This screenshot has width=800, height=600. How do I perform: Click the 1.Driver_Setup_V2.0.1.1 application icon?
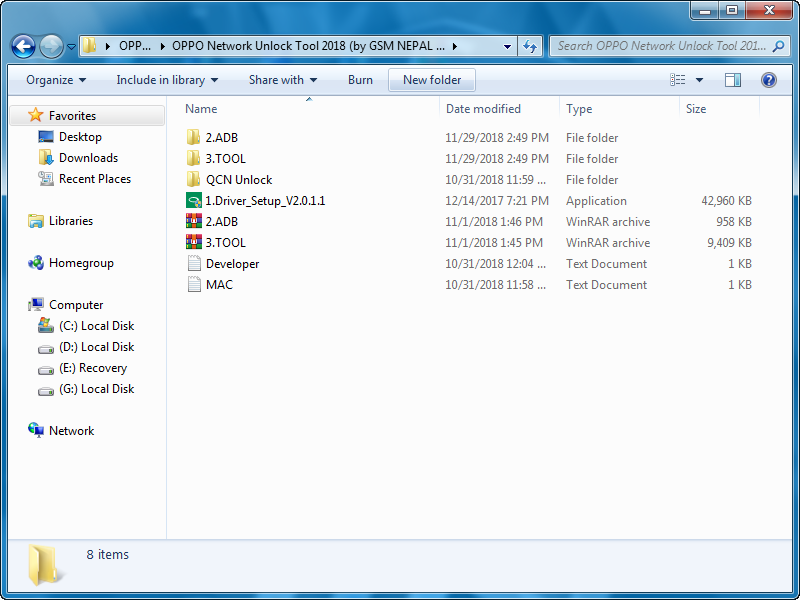(194, 200)
